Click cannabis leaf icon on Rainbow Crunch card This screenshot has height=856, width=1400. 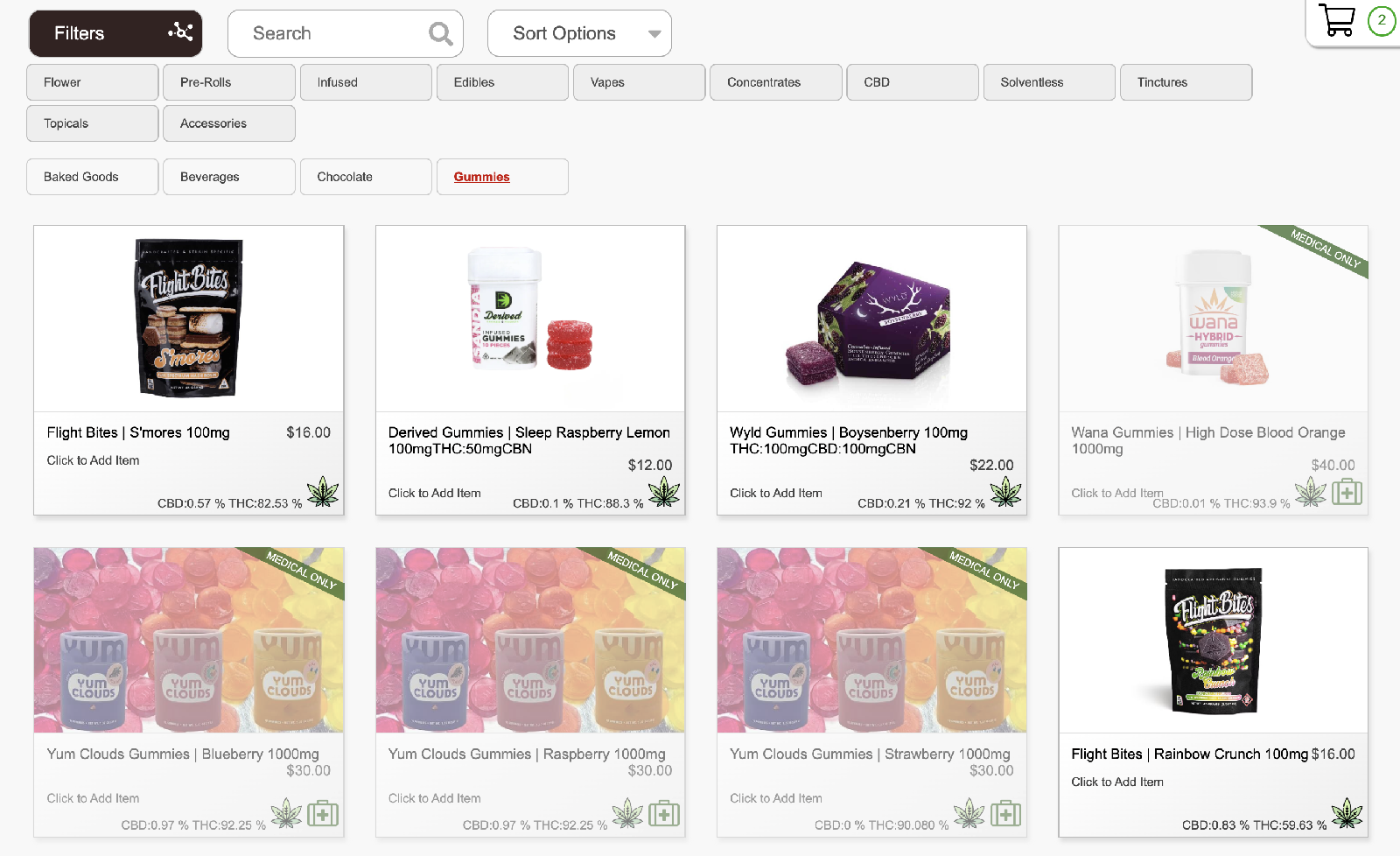(1347, 814)
